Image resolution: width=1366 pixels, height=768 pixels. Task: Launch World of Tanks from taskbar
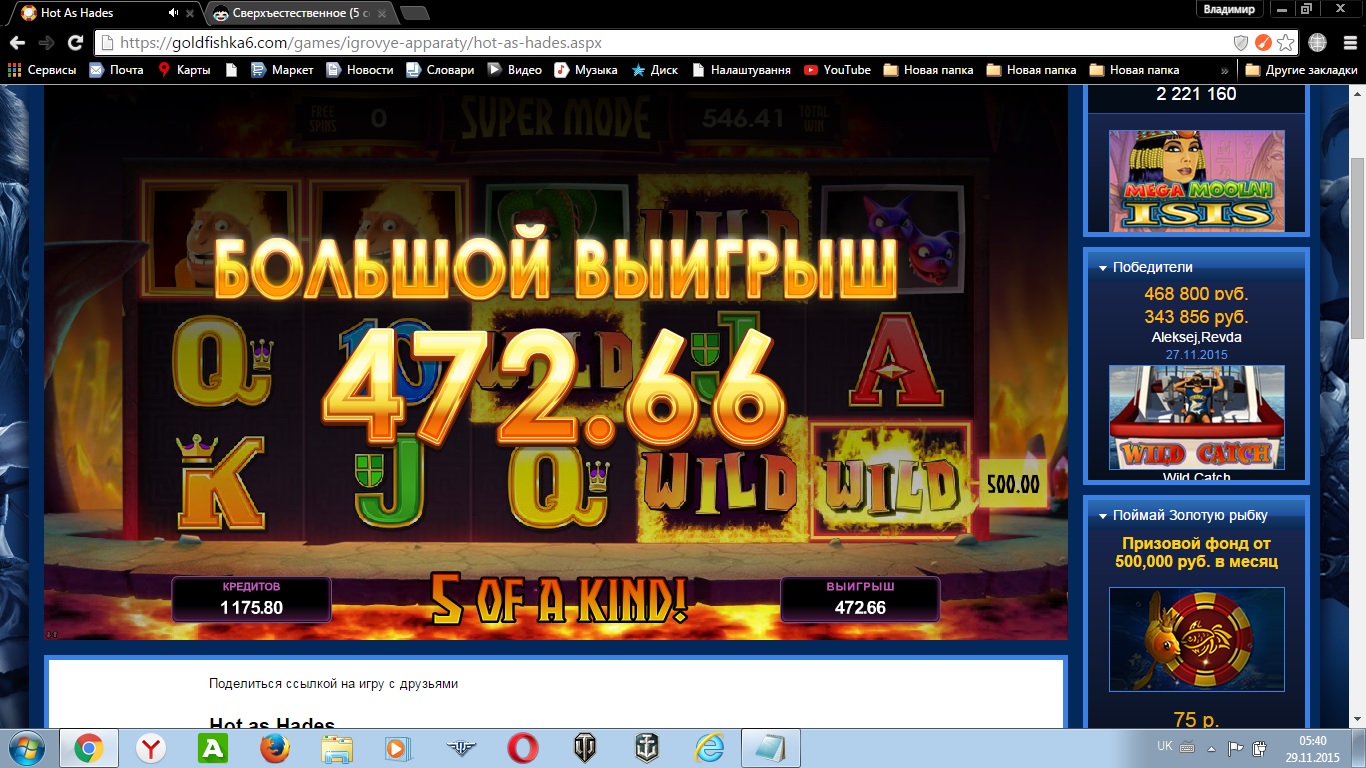coord(585,748)
